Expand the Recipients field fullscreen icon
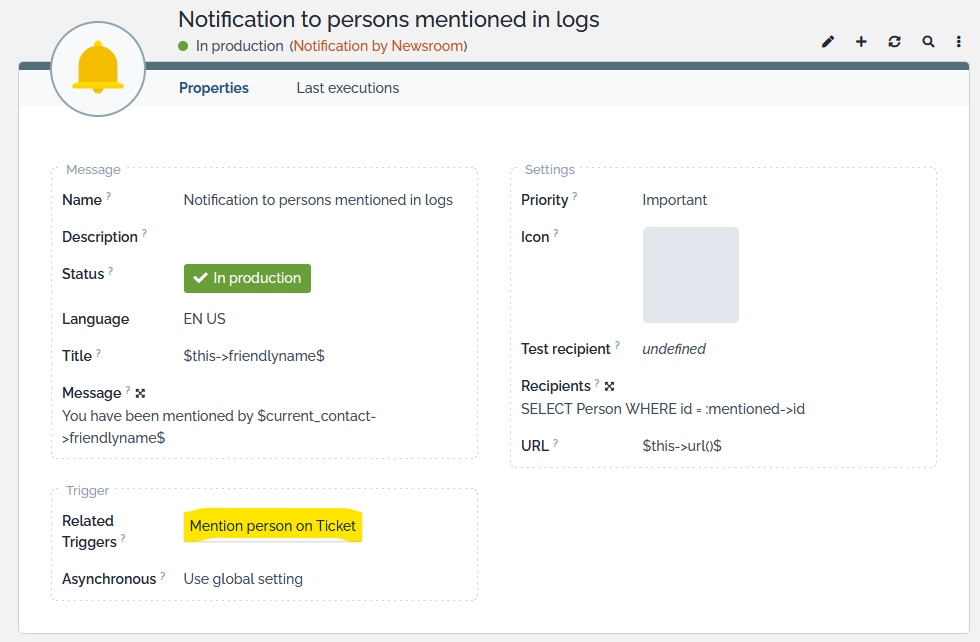The width and height of the screenshot is (980, 642). pyautogui.click(x=609, y=387)
